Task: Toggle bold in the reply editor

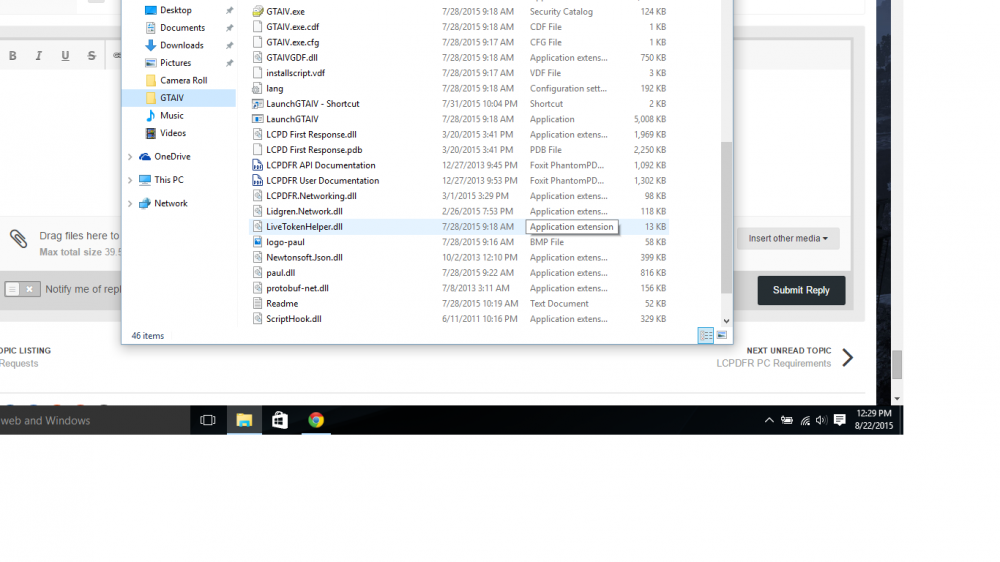Action: 13,56
